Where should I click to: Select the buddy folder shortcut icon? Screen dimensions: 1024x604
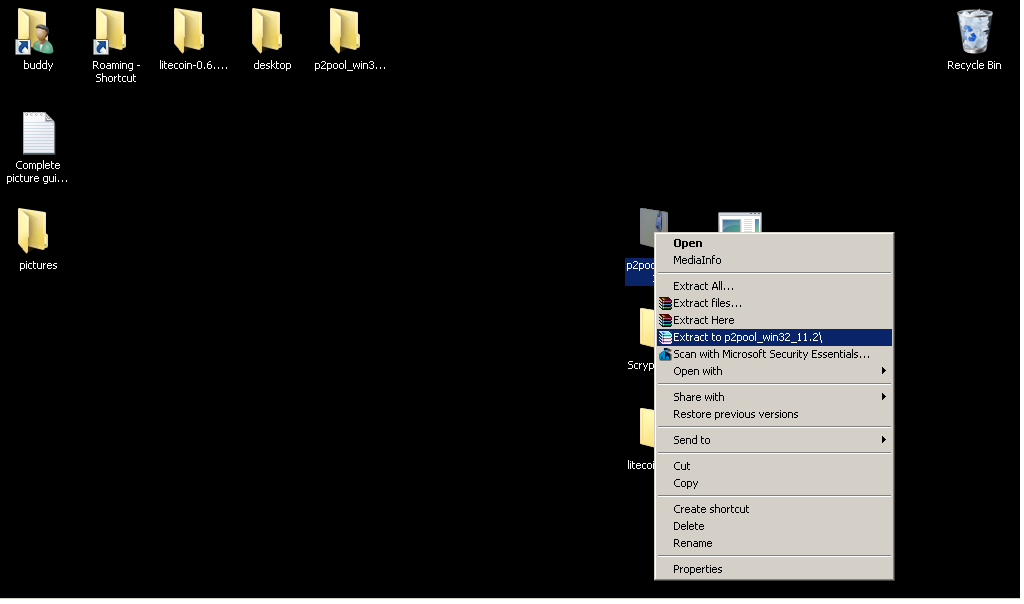(x=37, y=32)
